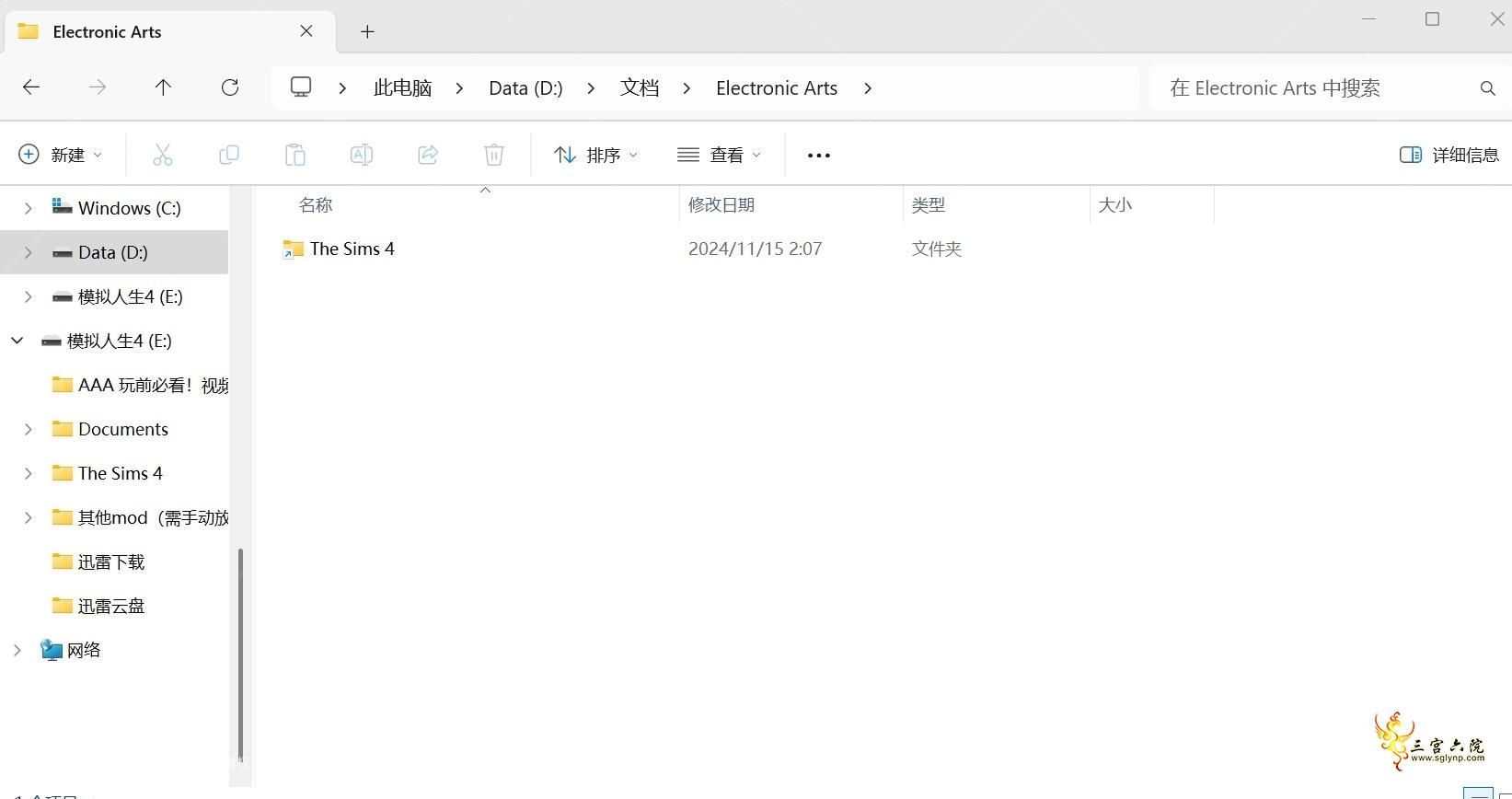Expand The Sims 4 sidebar node
Image resolution: width=1512 pixels, height=799 pixels.
click(29, 473)
